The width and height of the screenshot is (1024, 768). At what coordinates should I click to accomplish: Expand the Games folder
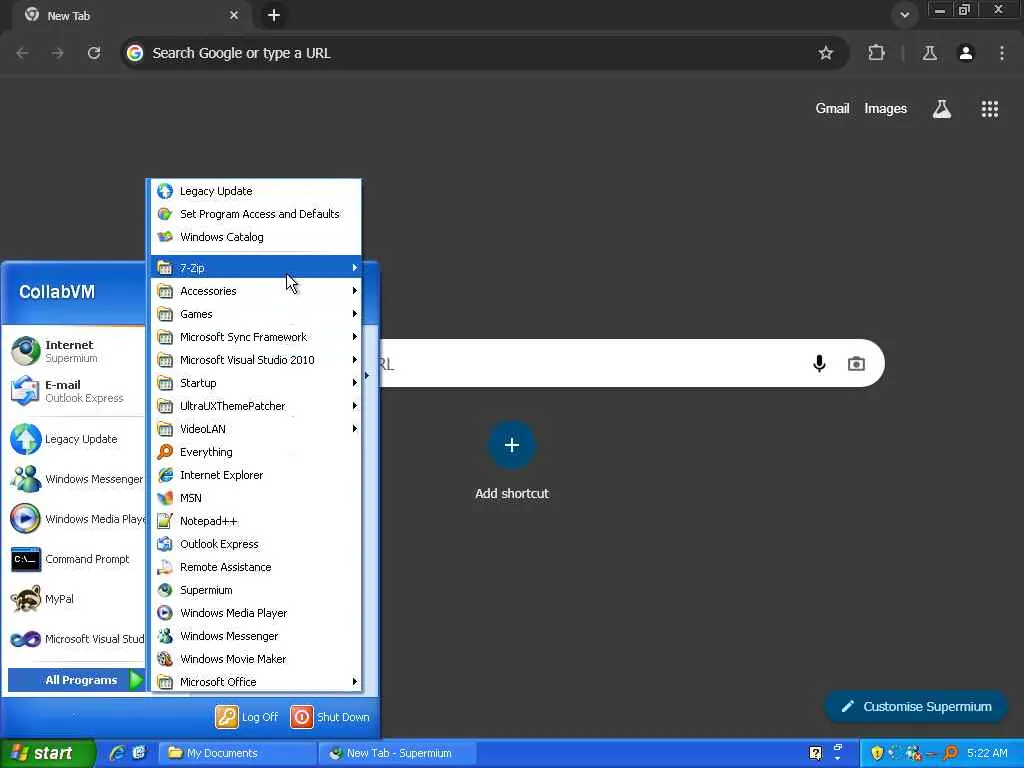tap(256, 313)
